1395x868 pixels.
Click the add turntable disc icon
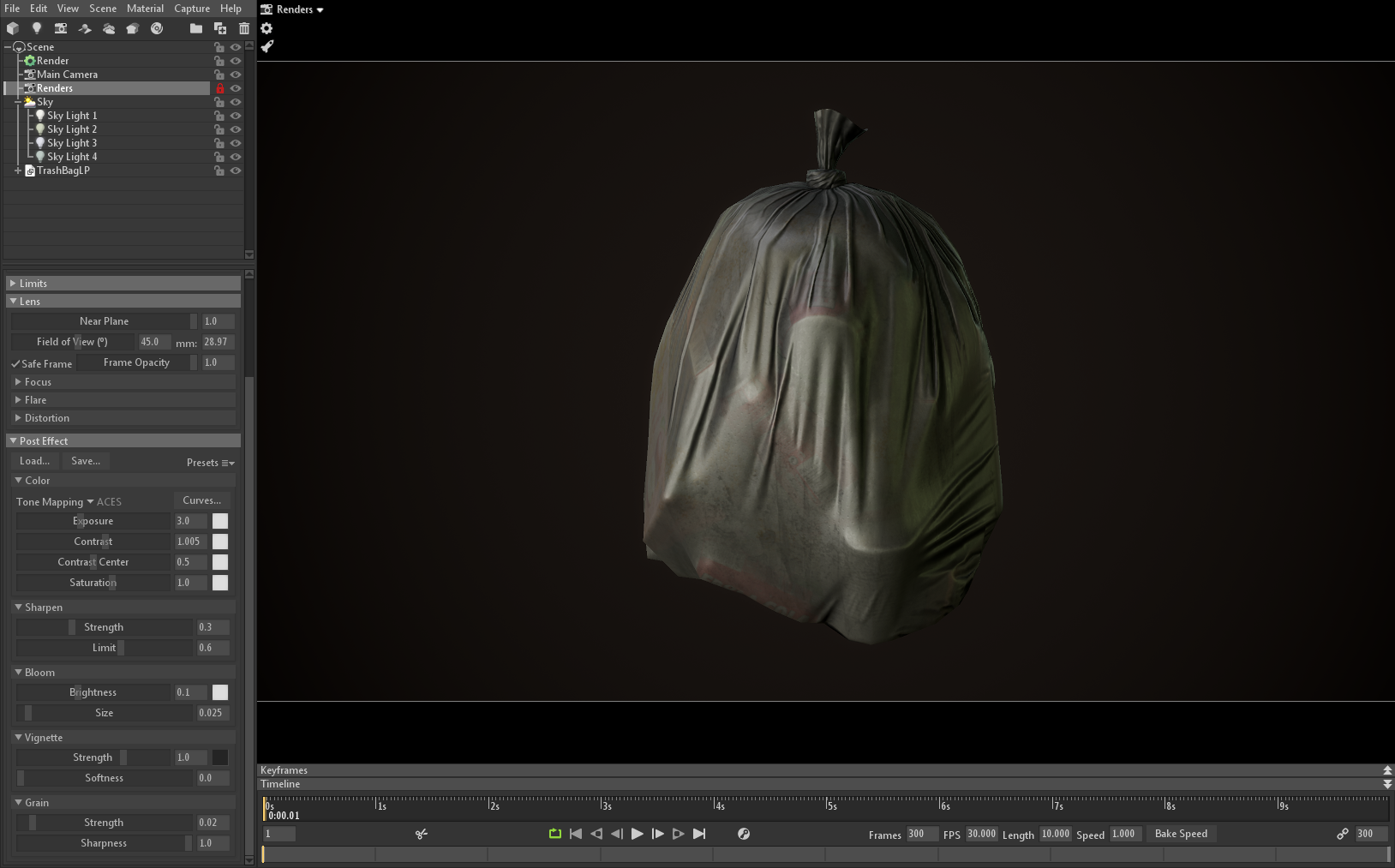pyautogui.click(x=157, y=28)
